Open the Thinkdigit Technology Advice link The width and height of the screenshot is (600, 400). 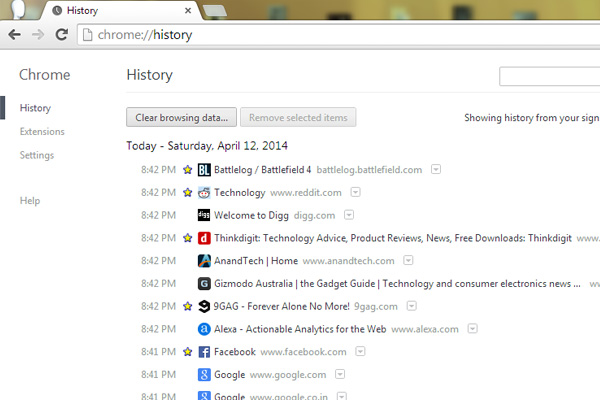tap(393, 238)
